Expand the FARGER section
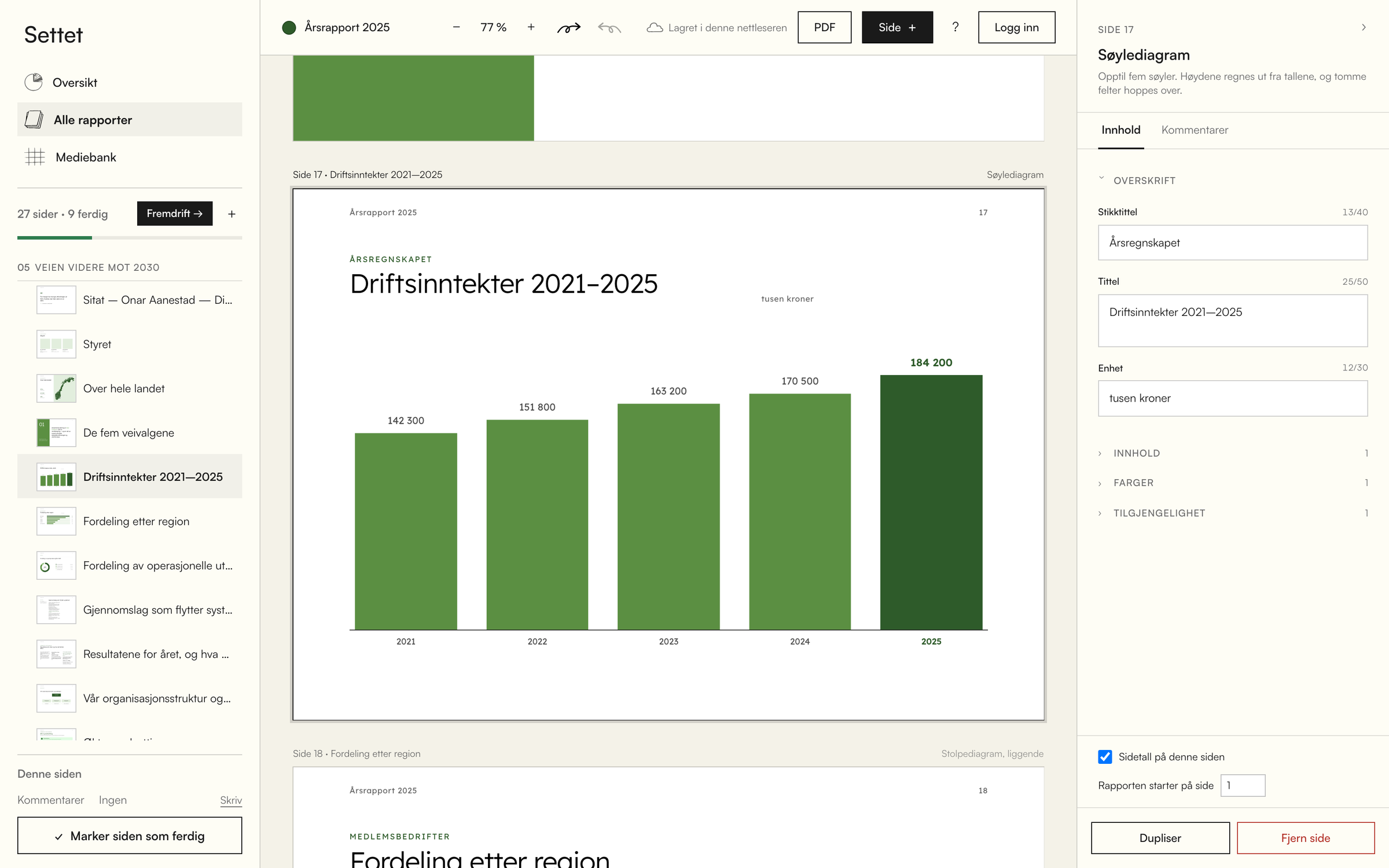 click(1233, 483)
